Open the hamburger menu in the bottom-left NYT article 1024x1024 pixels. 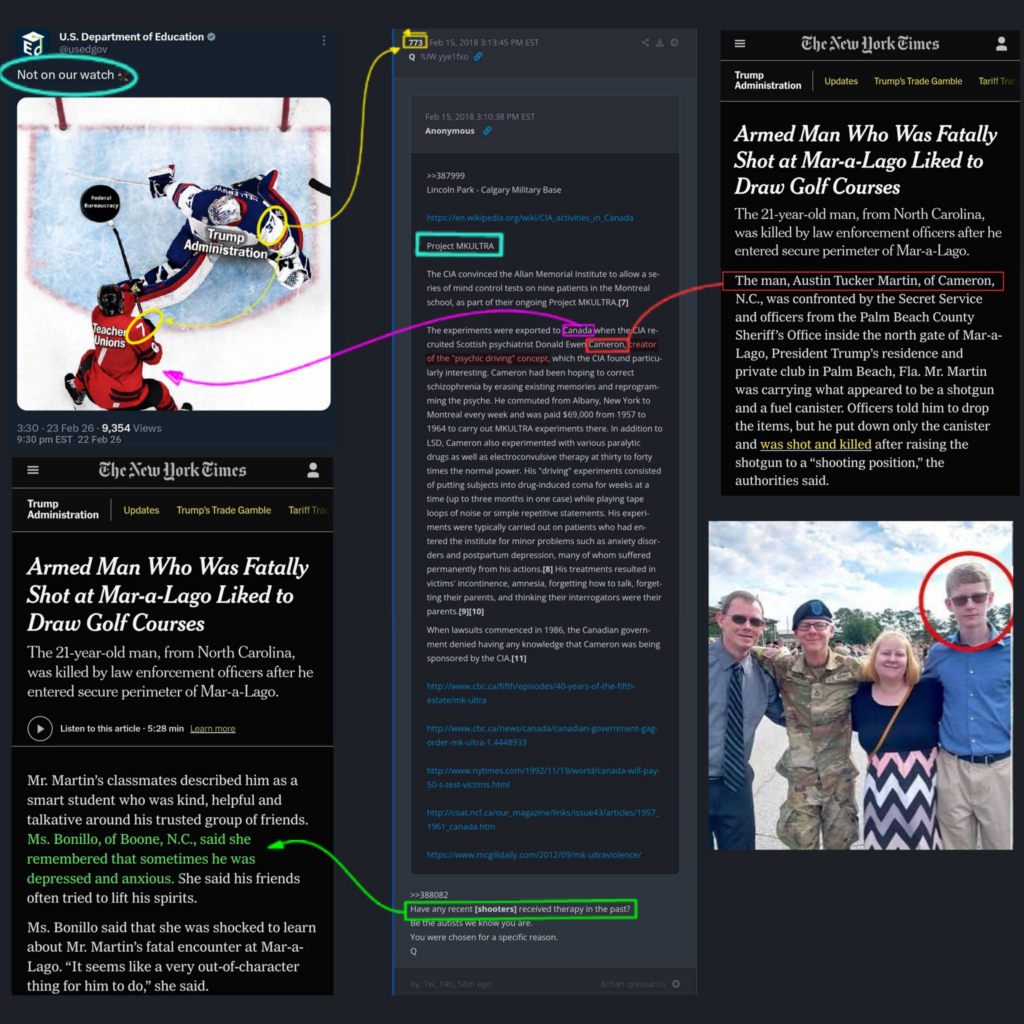coord(33,470)
